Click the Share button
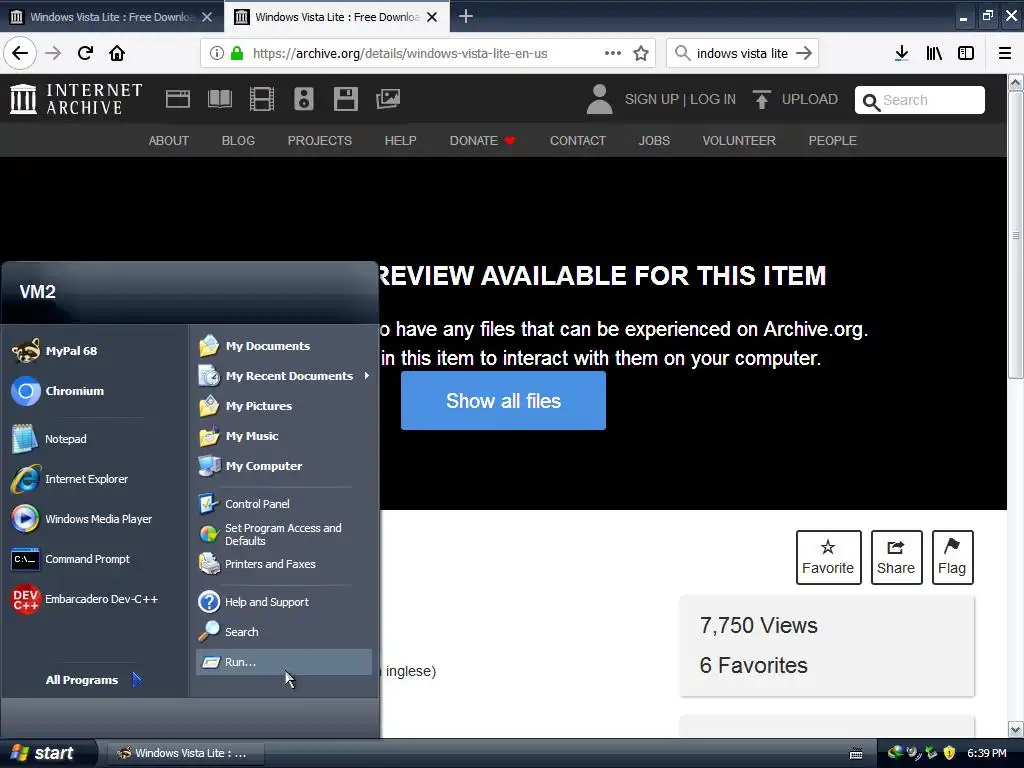The width and height of the screenshot is (1024, 768). [x=896, y=558]
